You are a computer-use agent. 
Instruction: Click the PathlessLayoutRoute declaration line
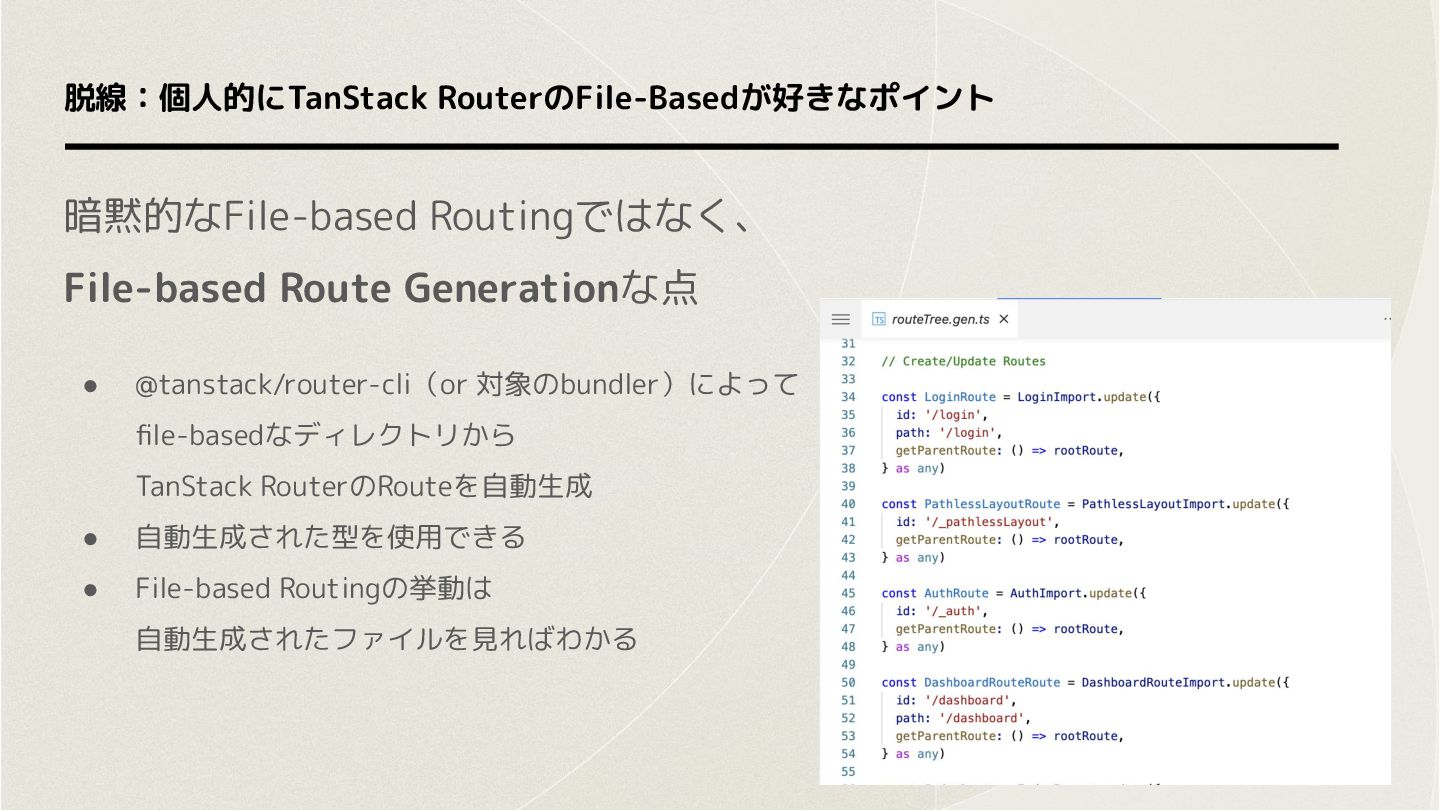click(1085, 504)
